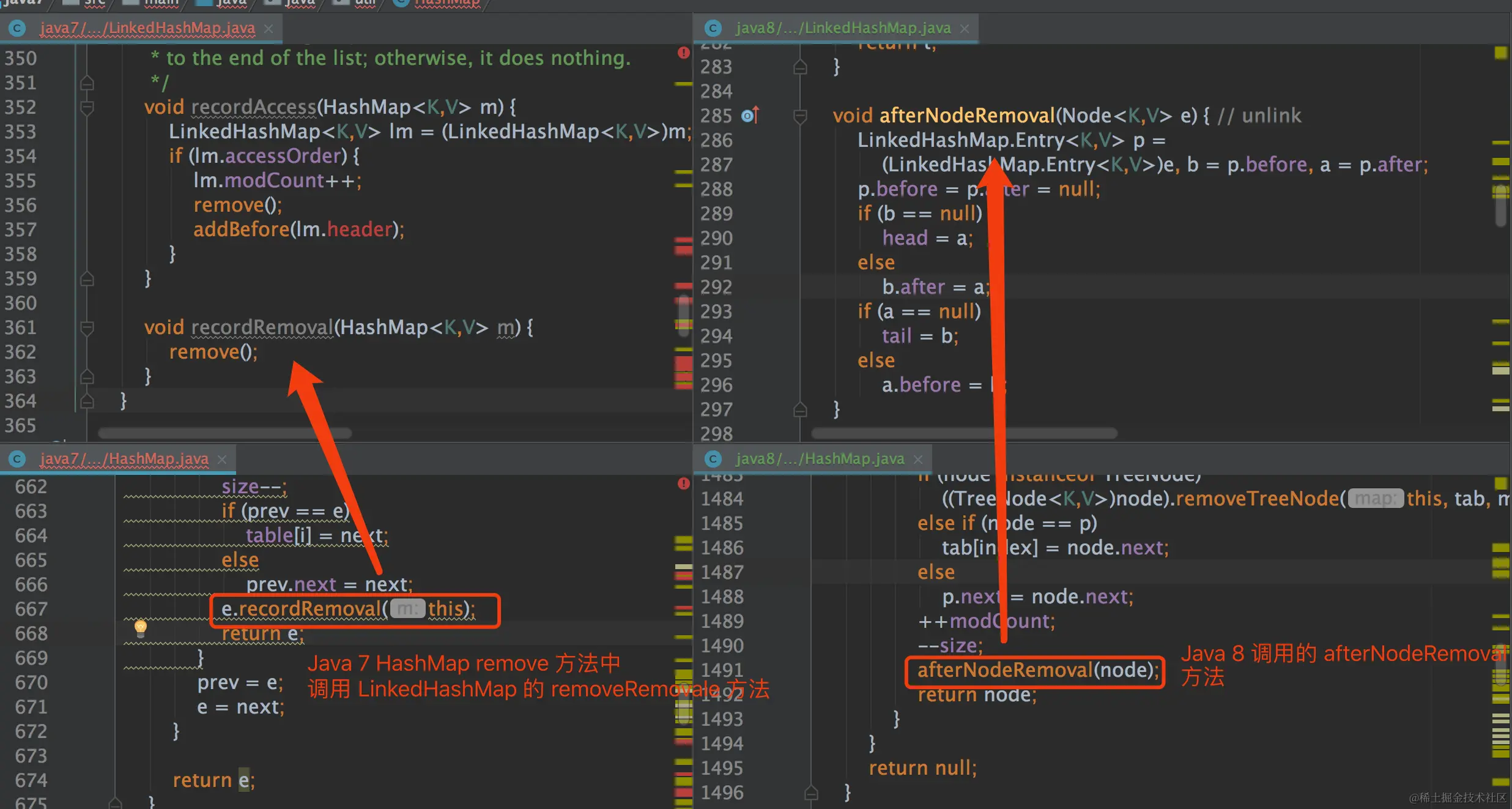
Task: Click red error indicator in java7 LinkedHashMap pane
Action: [683, 53]
